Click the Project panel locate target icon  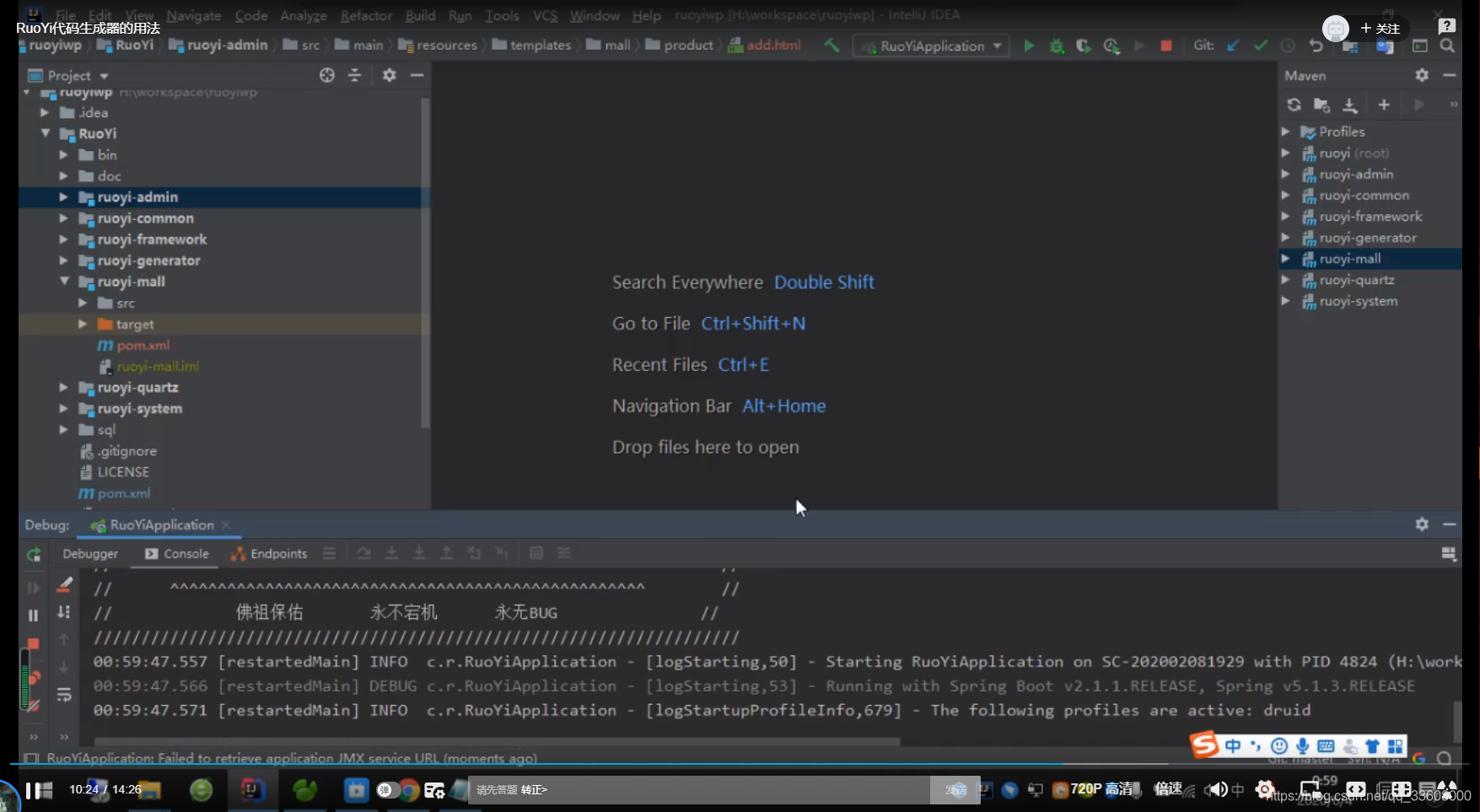[327, 75]
